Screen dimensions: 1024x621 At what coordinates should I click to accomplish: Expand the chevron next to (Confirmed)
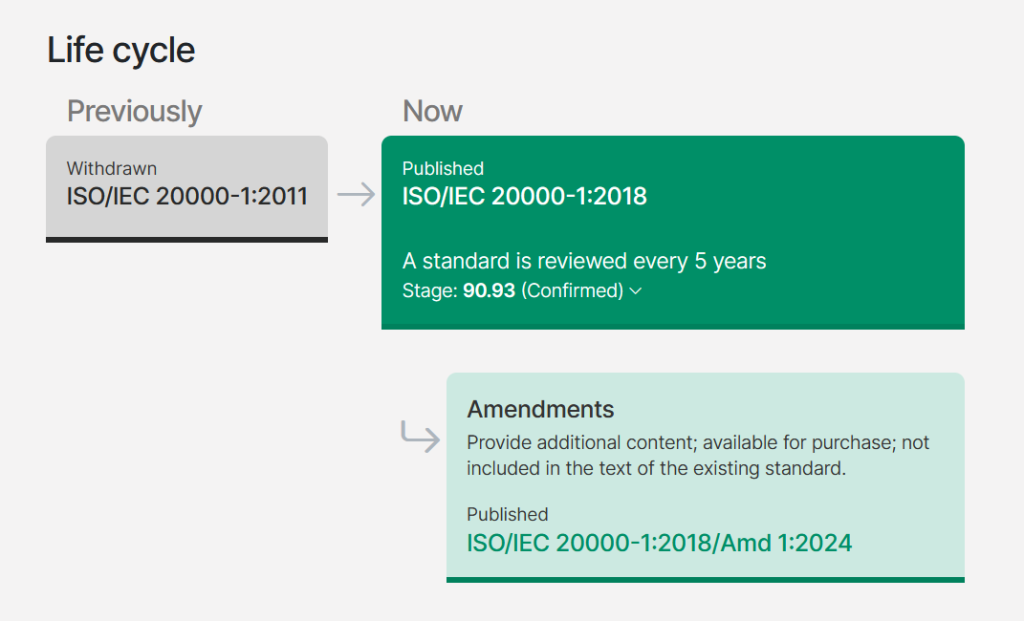636,291
